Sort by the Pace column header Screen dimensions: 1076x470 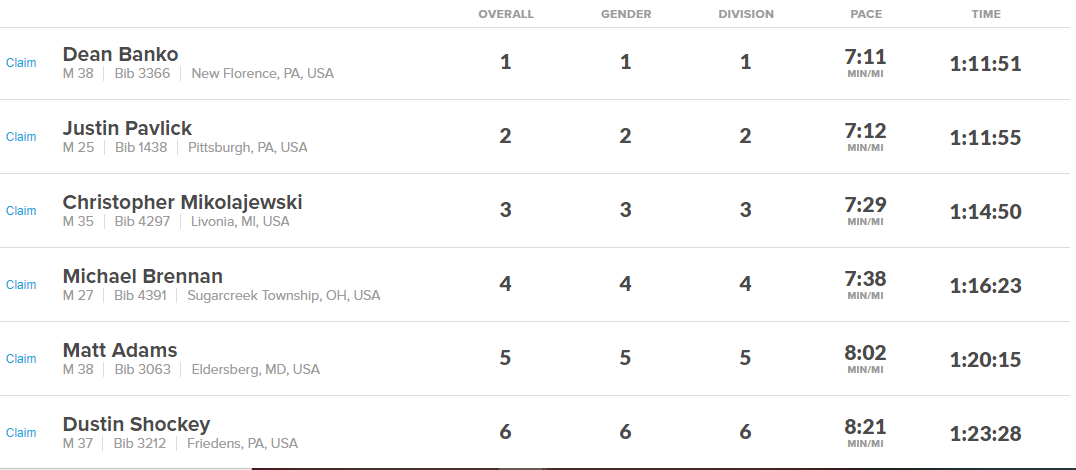pyautogui.click(x=866, y=14)
